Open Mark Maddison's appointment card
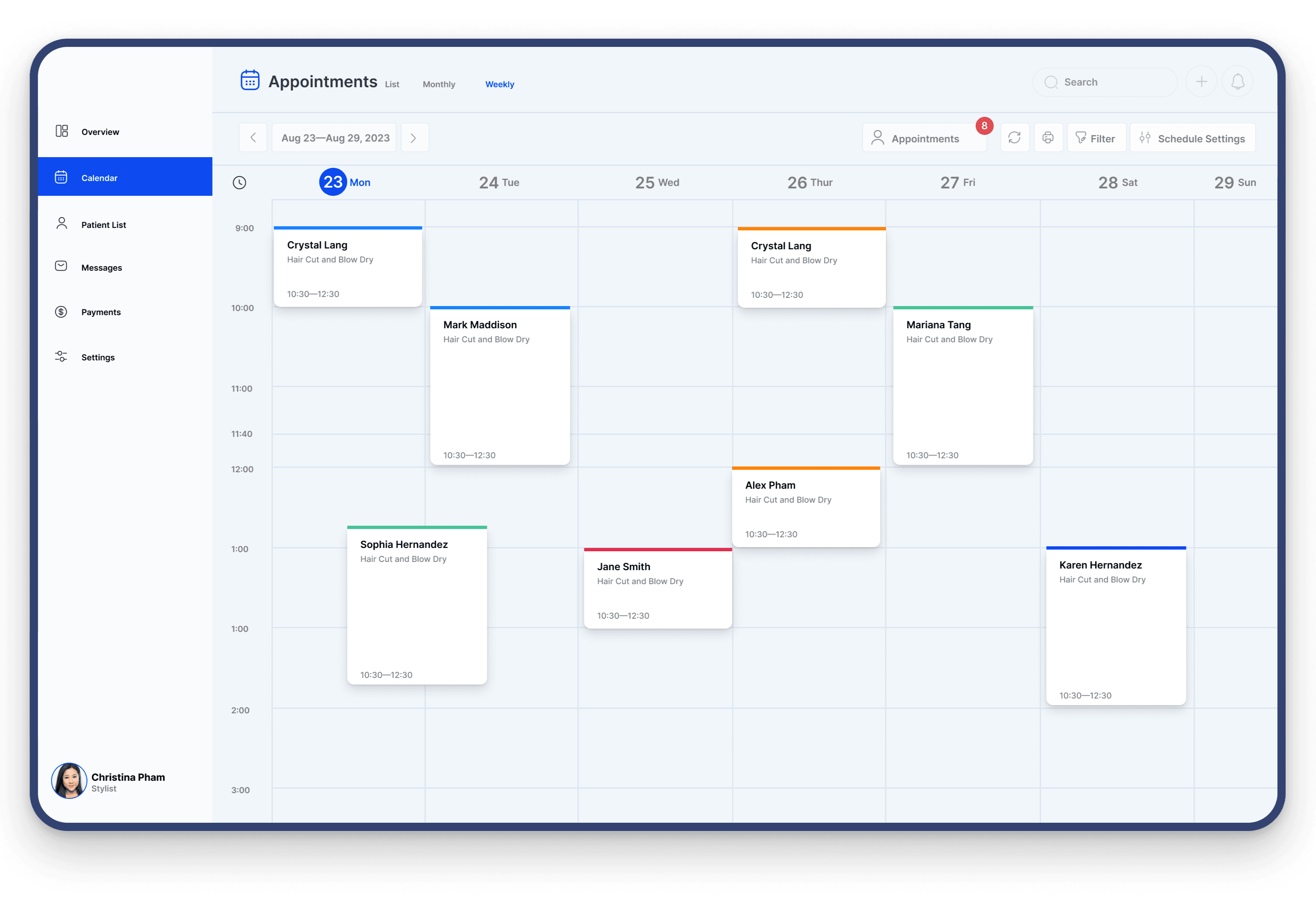The height and width of the screenshot is (912, 1316). (500, 386)
